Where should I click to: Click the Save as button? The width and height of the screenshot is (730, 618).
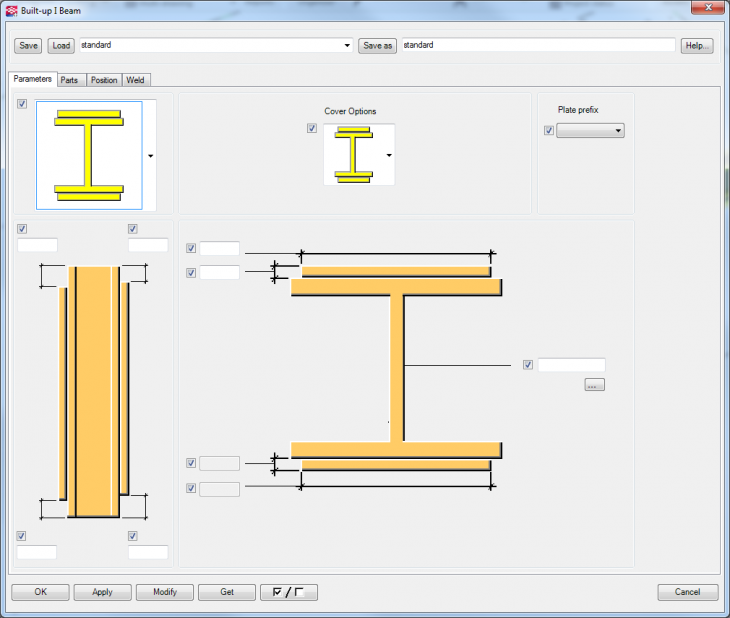[377, 46]
